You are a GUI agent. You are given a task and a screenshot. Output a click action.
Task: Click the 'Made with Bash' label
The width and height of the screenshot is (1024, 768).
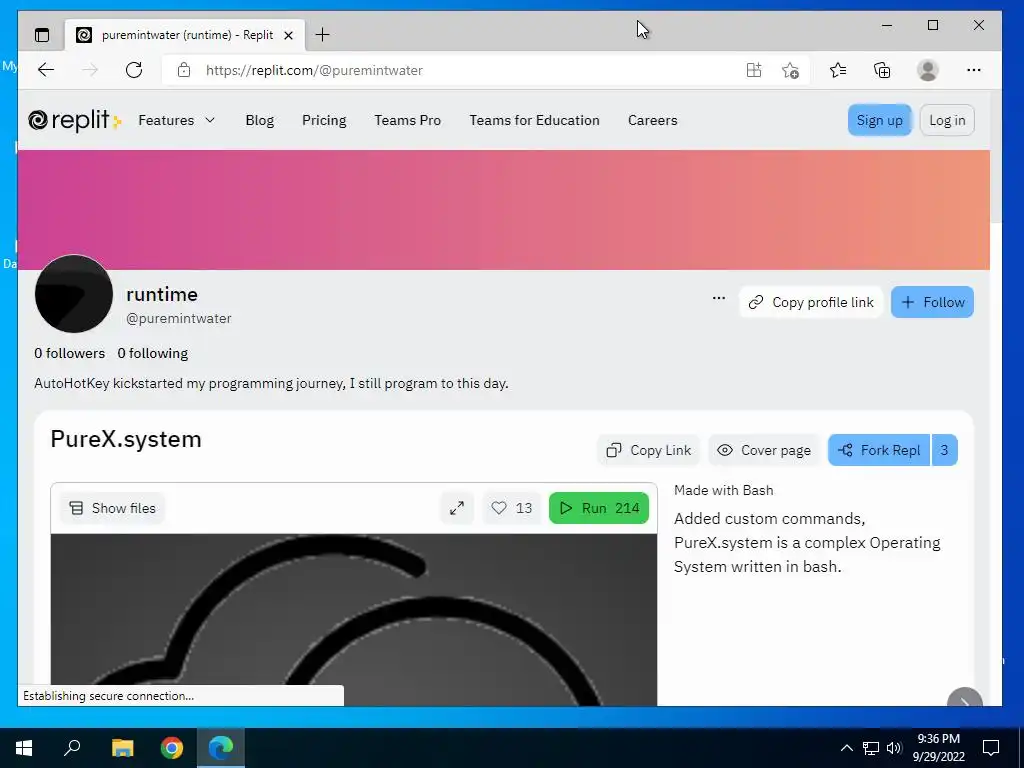point(724,490)
